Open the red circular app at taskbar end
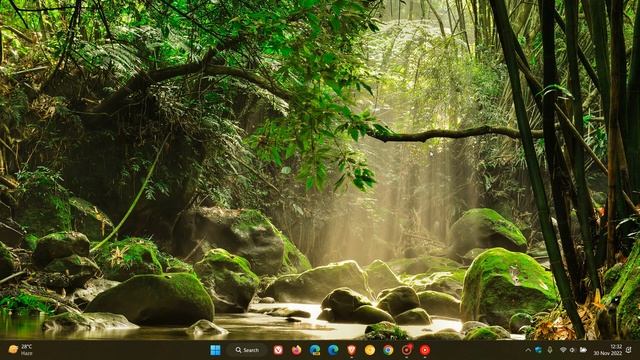 (425, 350)
